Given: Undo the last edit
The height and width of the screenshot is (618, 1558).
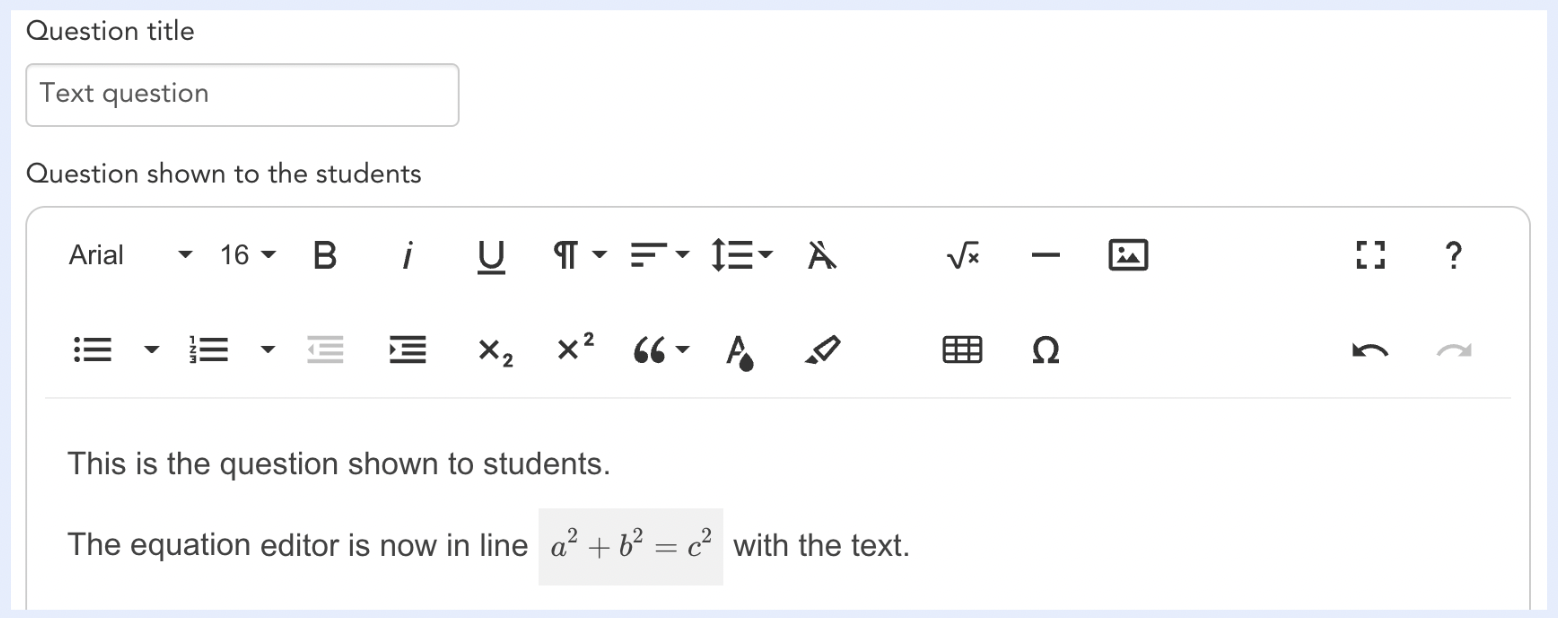Looking at the screenshot, I should coord(1369,350).
